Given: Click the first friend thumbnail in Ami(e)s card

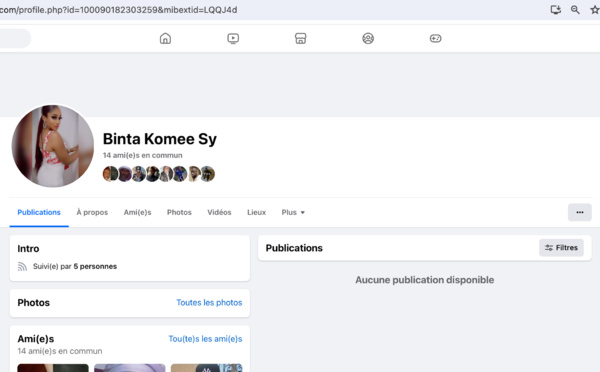Looking at the screenshot, I should 53,368.
